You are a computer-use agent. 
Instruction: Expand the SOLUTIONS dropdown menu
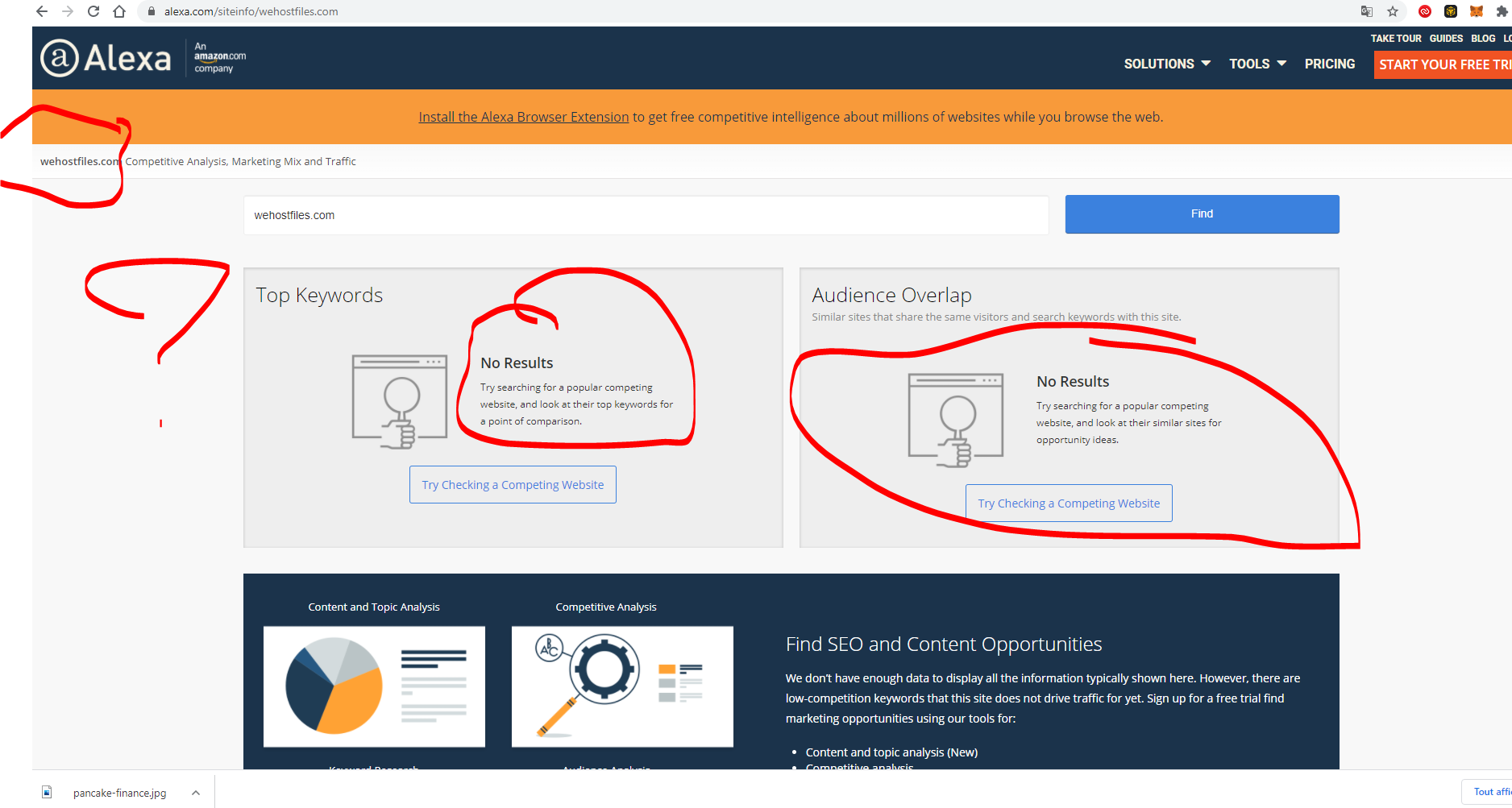(1167, 64)
